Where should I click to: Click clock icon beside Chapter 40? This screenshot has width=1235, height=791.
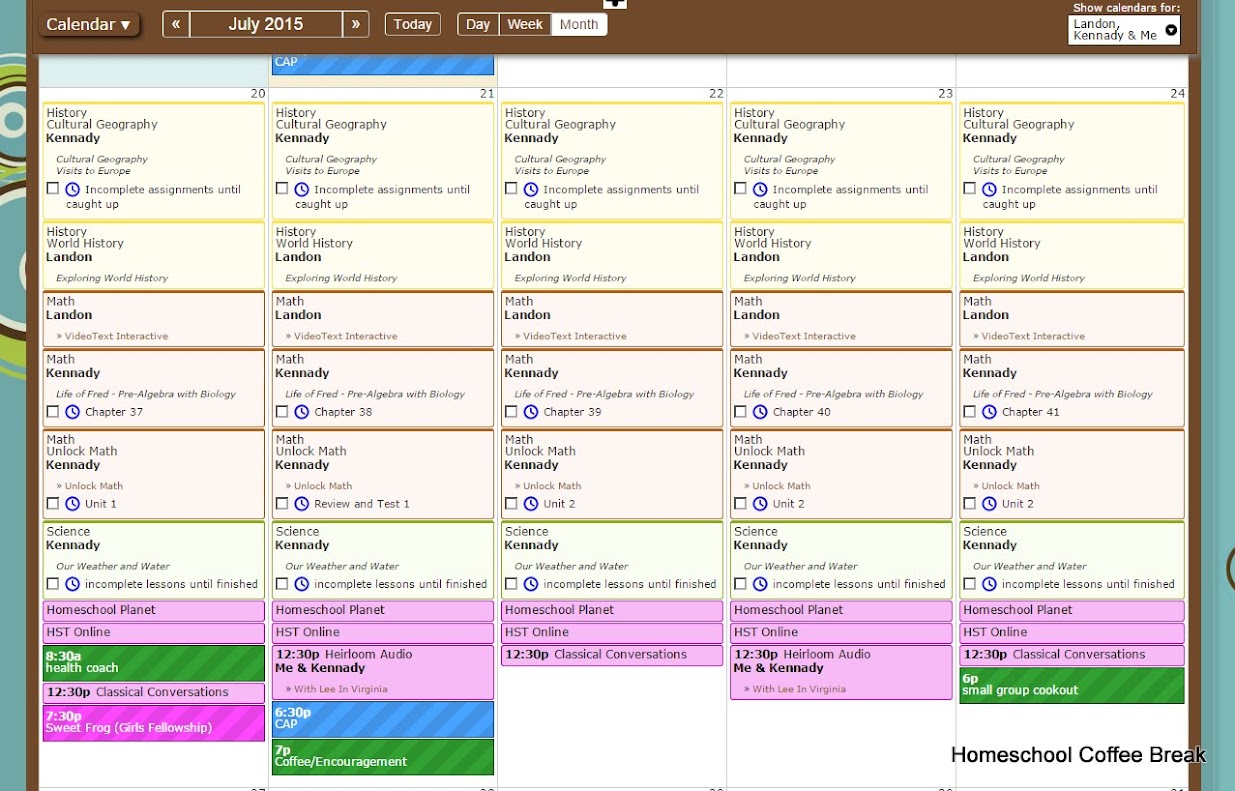(760, 412)
